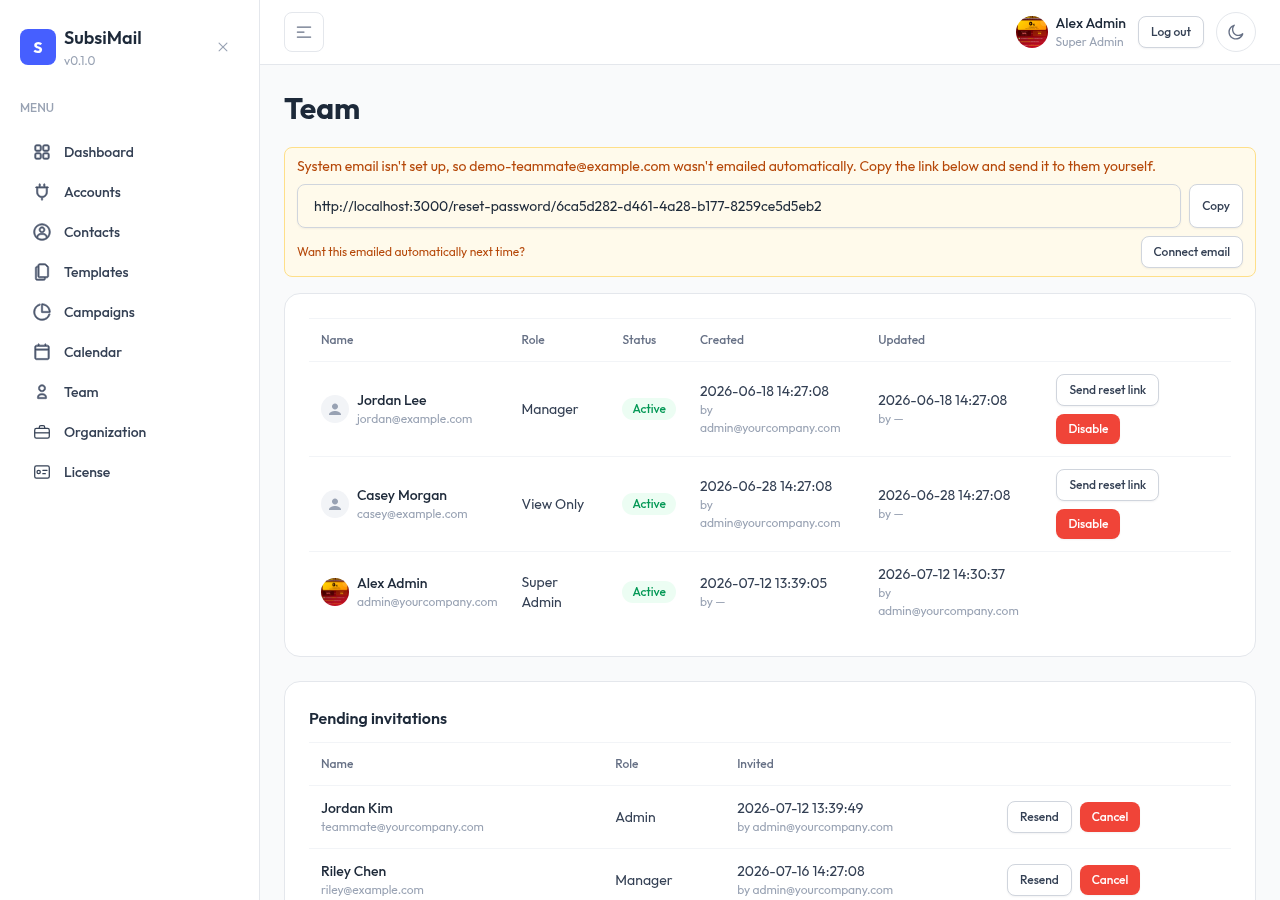Image resolution: width=1280 pixels, height=900 pixels.
Task: Copy the reset password link
Action: [x=1216, y=206]
